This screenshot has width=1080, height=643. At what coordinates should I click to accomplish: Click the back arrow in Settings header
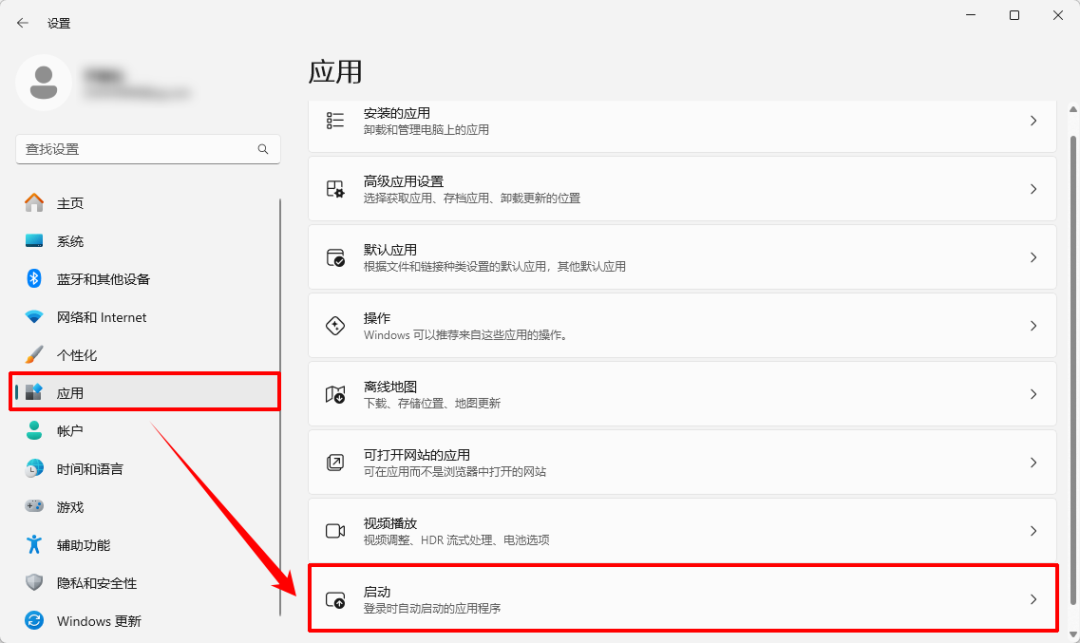(23, 23)
